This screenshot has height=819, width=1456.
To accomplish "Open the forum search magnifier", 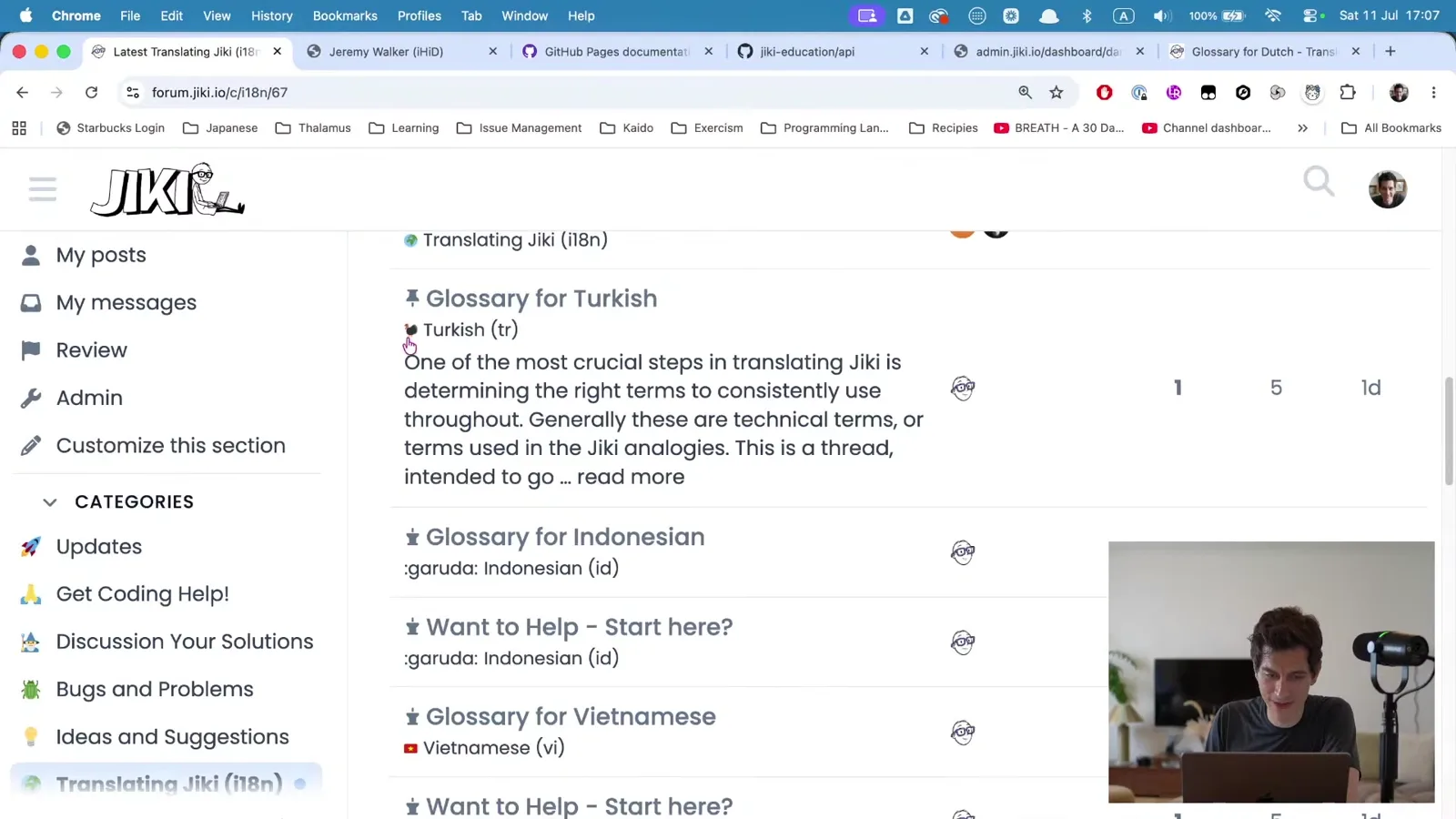I will point(1319,182).
